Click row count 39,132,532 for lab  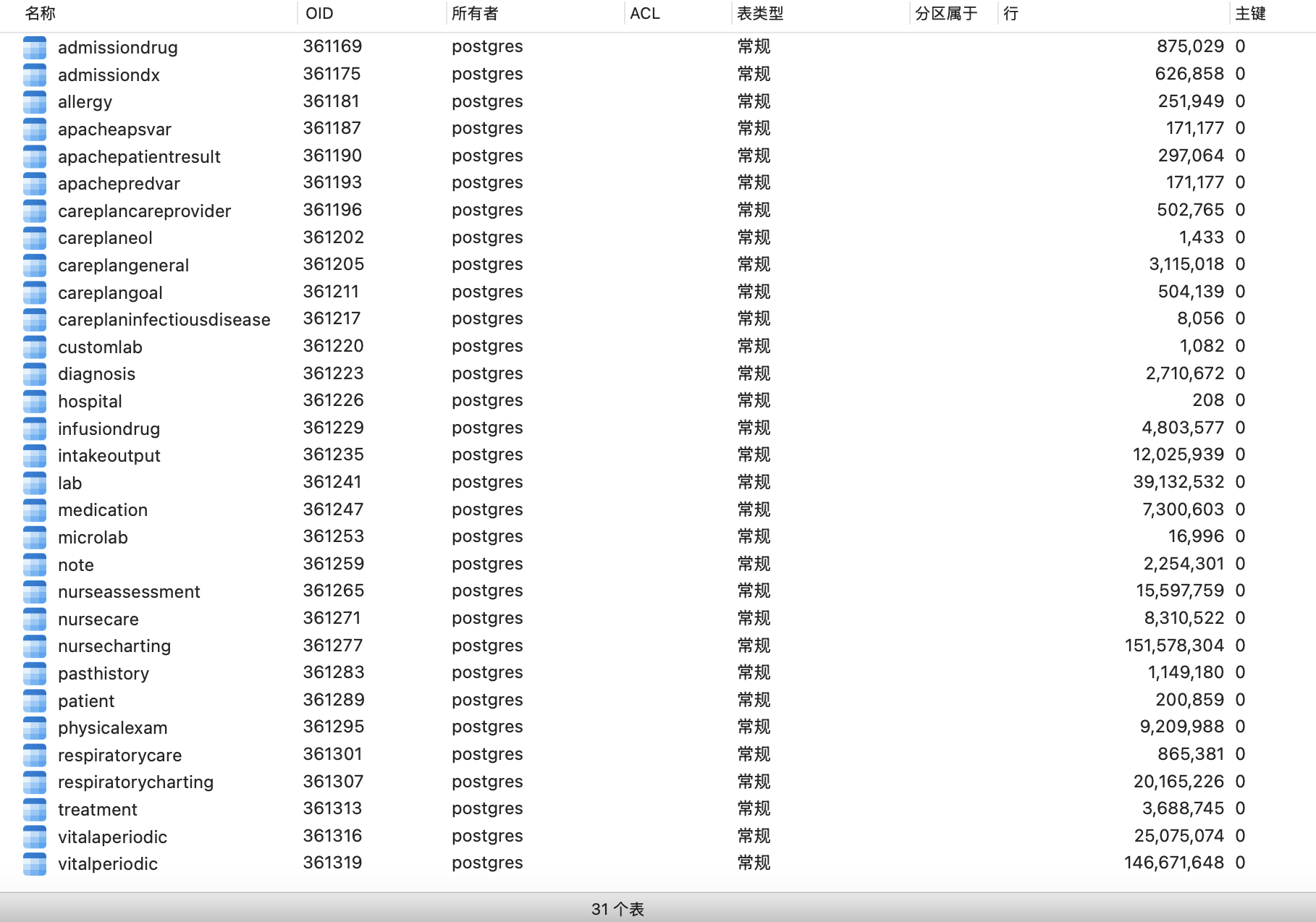[1178, 482]
